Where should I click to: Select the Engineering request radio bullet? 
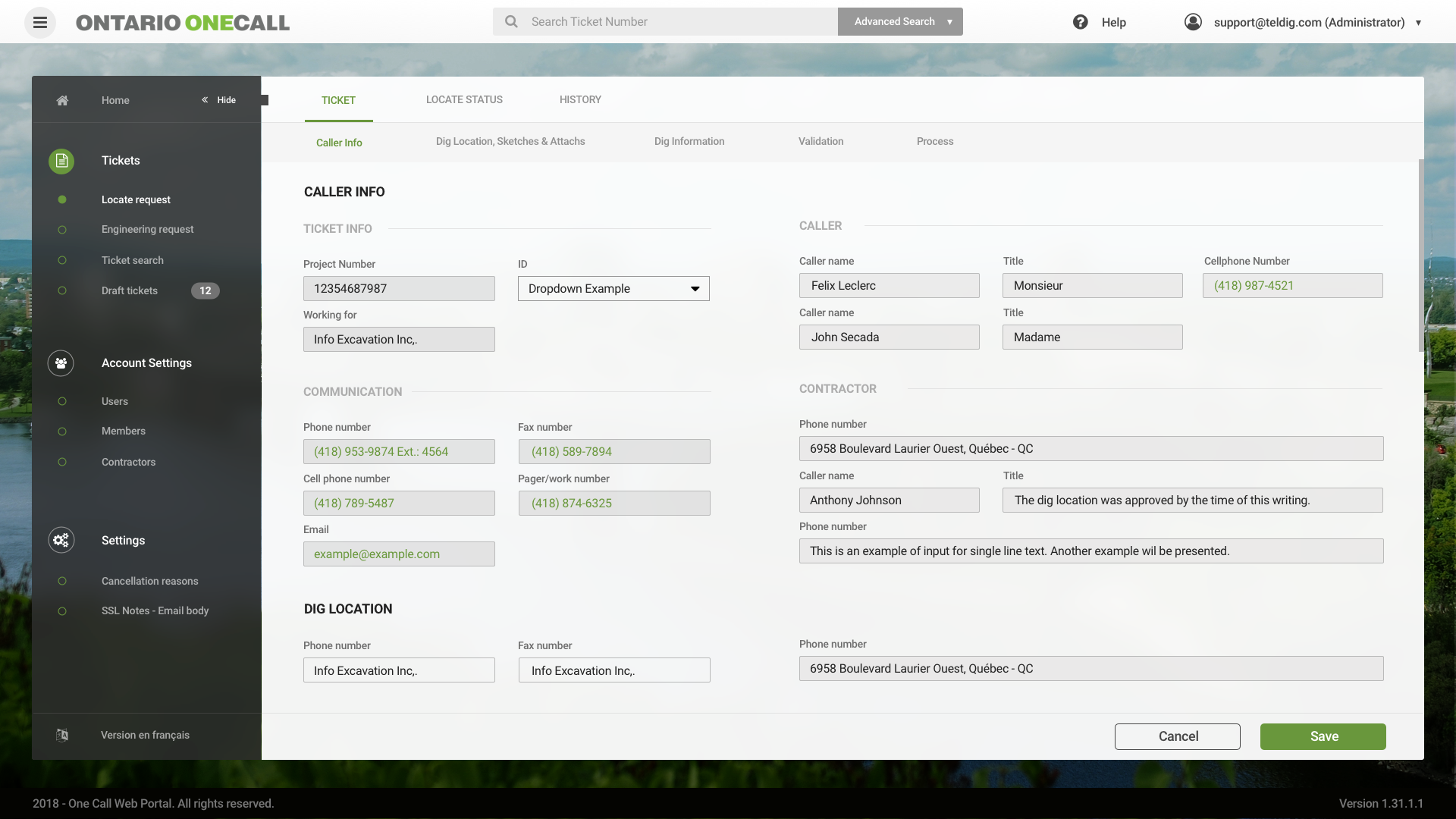pyautogui.click(x=62, y=230)
